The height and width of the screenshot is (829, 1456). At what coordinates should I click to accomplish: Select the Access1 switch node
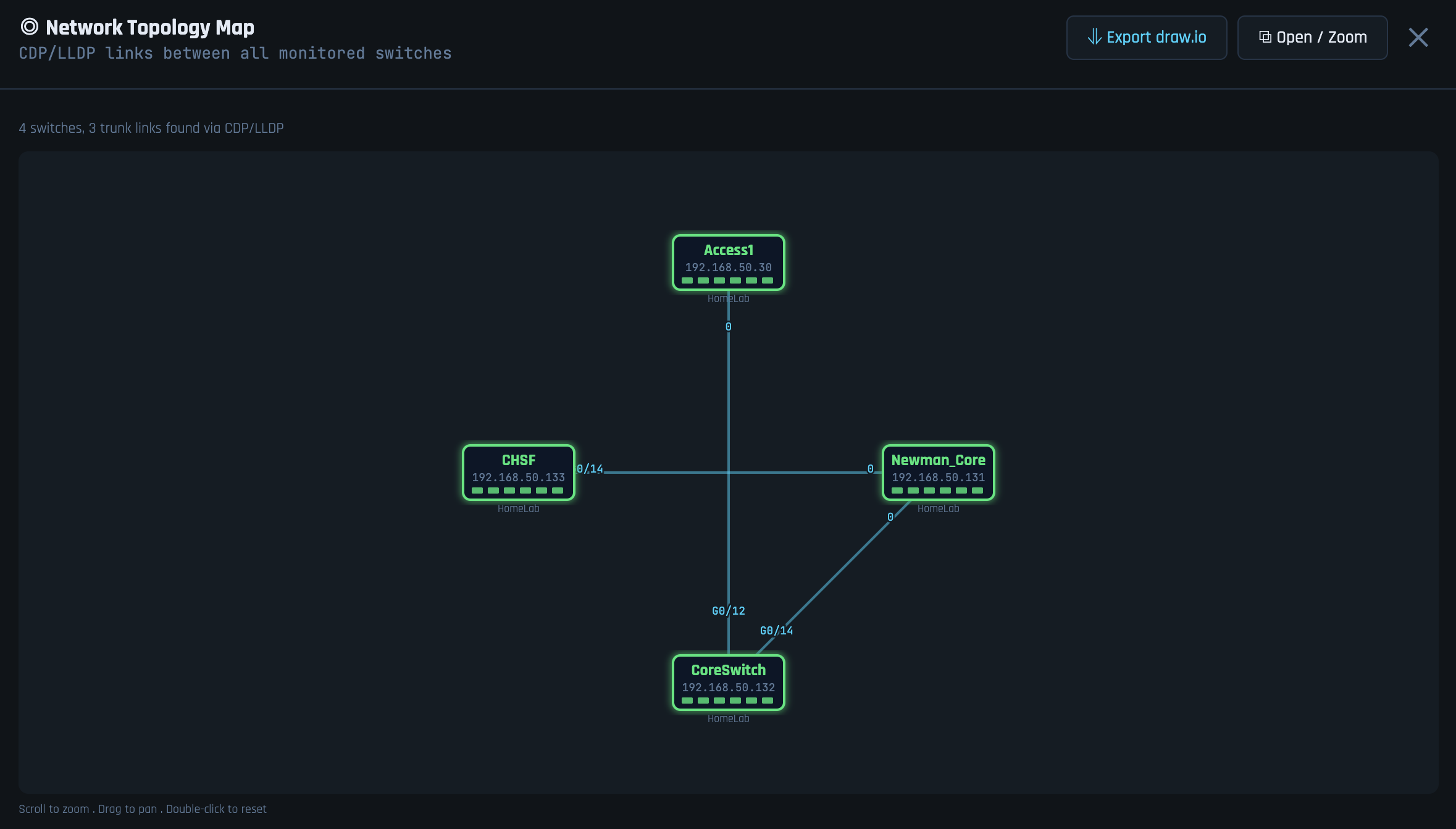(x=728, y=263)
